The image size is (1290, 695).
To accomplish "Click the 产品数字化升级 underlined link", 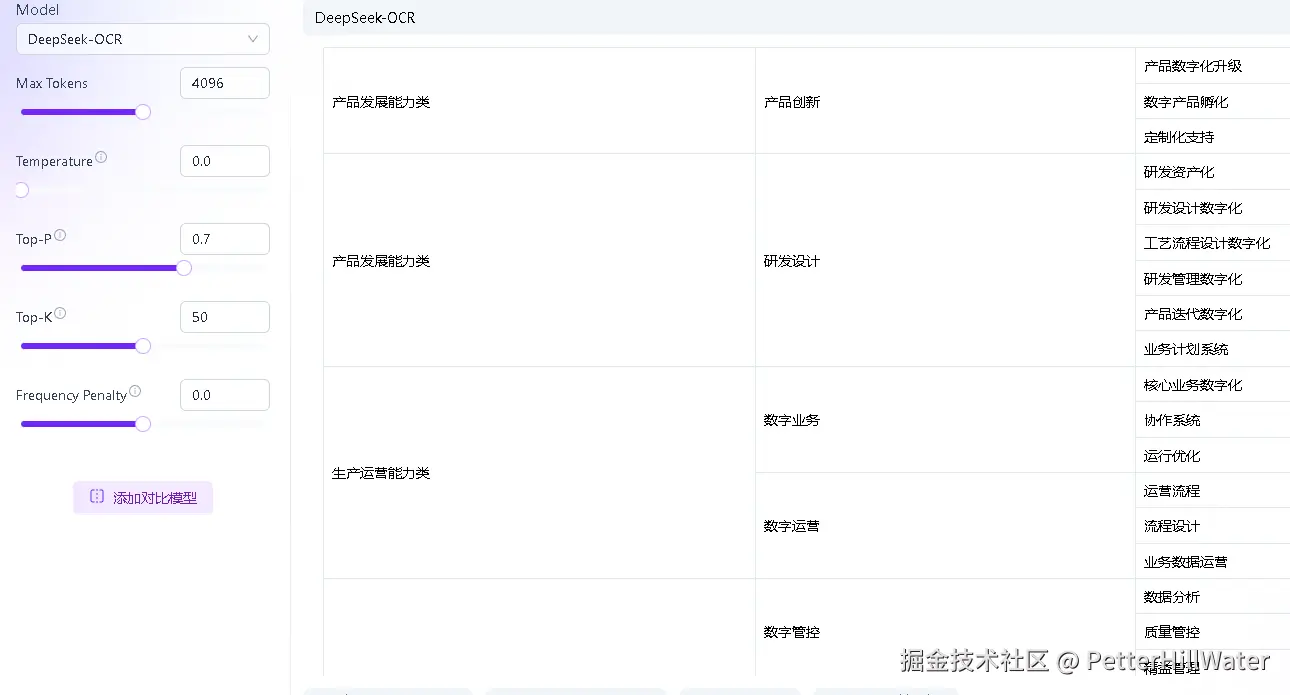I will pos(1195,65).
